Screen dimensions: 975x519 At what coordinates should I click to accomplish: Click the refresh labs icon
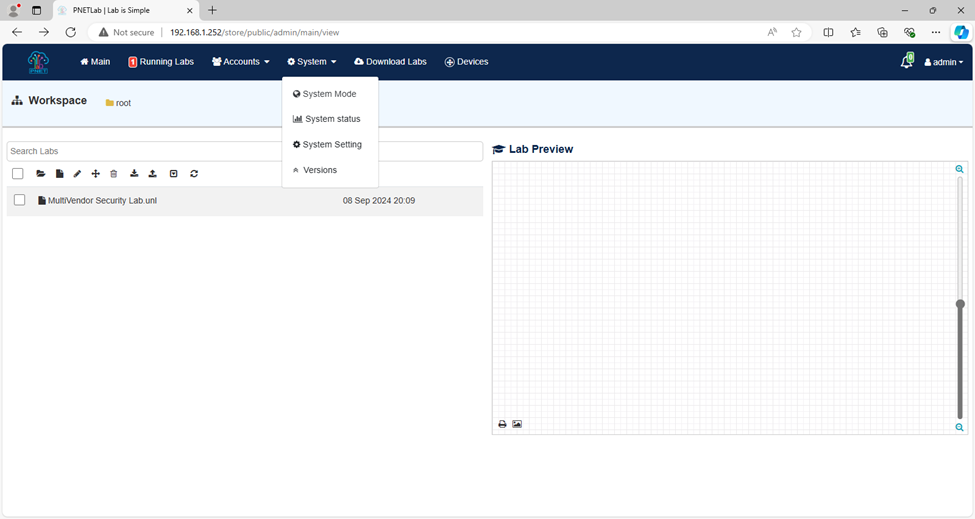(x=194, y=173)
